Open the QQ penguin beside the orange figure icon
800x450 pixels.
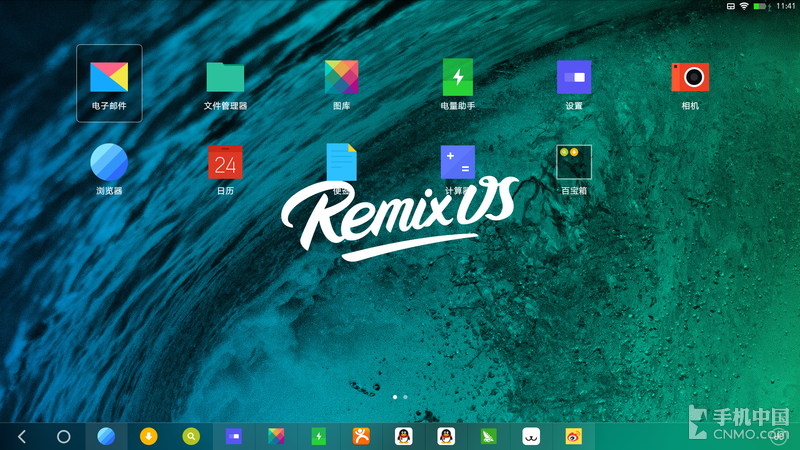(404, 437)
